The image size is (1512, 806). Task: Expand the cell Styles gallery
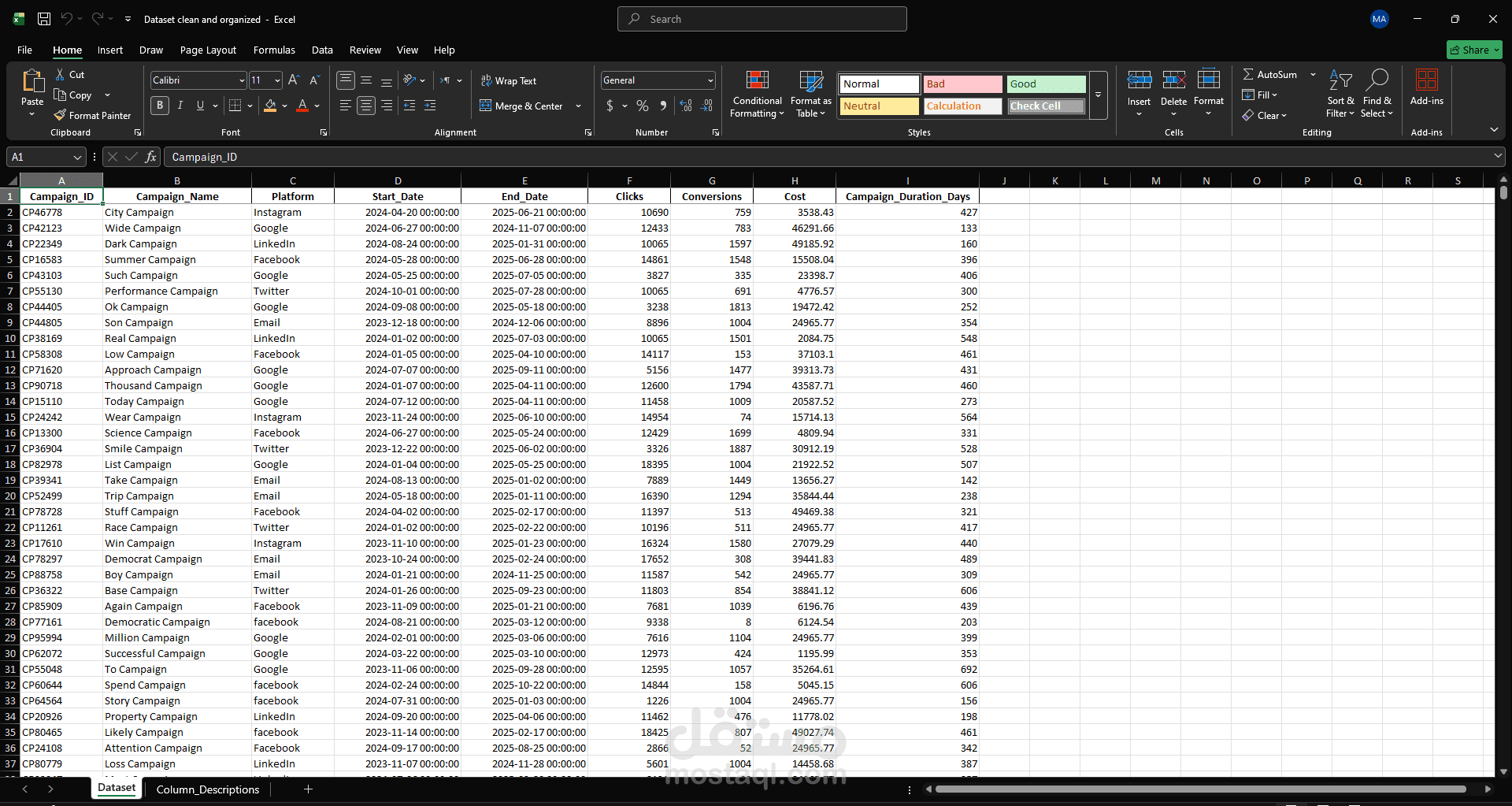pos(1098,95)
